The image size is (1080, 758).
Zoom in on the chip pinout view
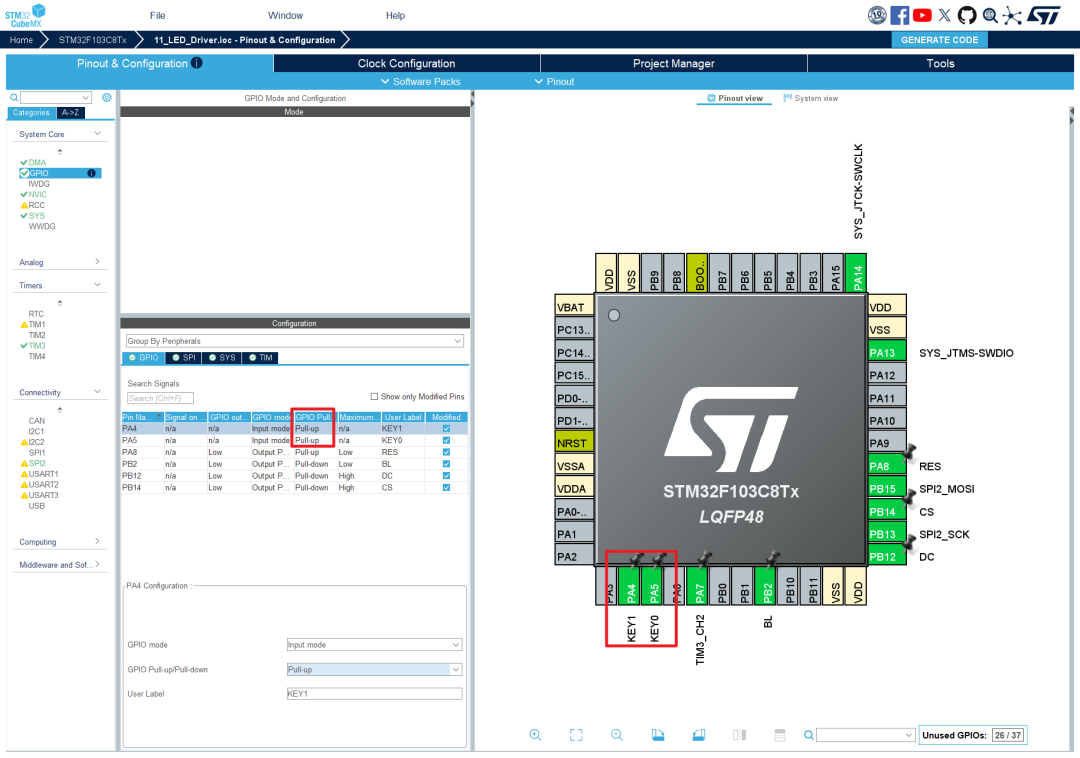click(x=535, y=735)
